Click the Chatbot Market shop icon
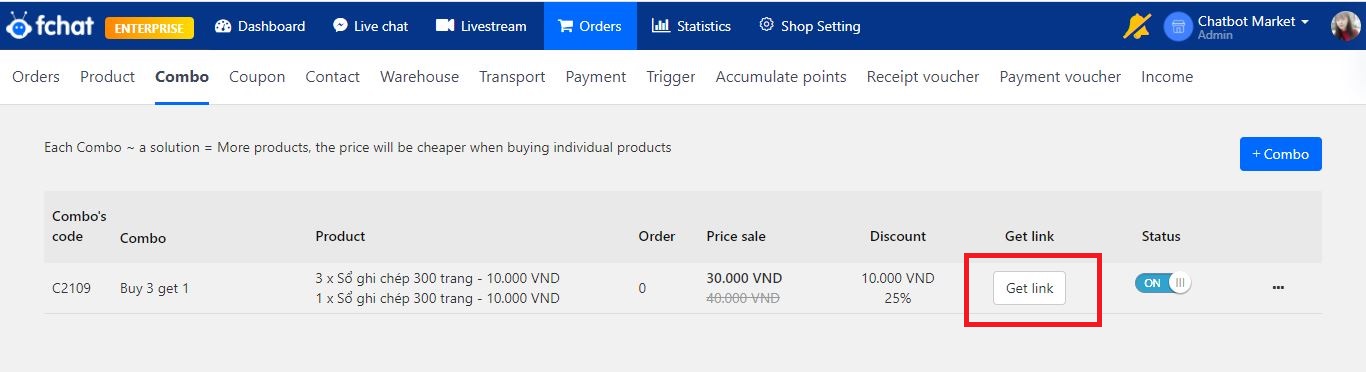Screen dimensions: 1366x372 [1178, 27]
